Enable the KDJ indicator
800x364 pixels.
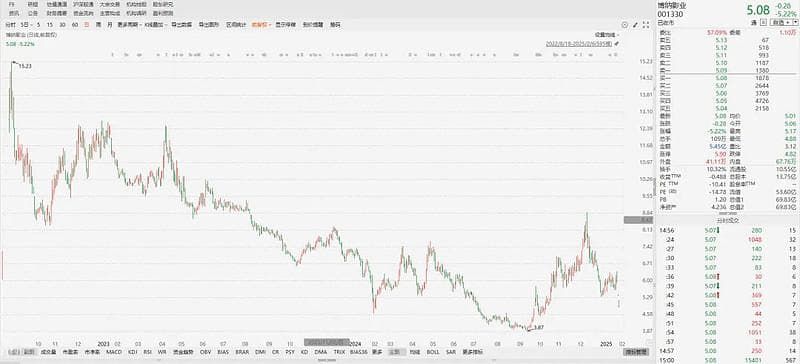[x=133, y=352]
